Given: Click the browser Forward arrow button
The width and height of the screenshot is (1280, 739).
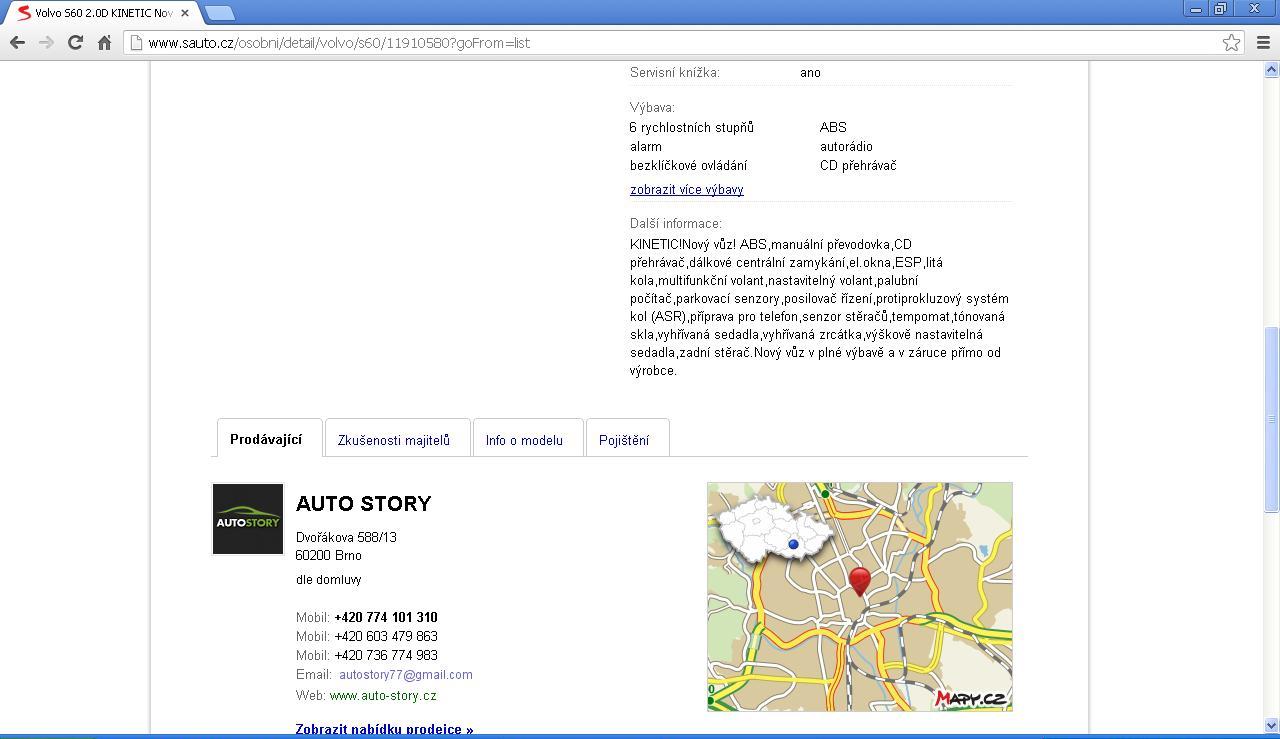Looking at the screenshot, I should pyautogui.click(x=46, y=42).
